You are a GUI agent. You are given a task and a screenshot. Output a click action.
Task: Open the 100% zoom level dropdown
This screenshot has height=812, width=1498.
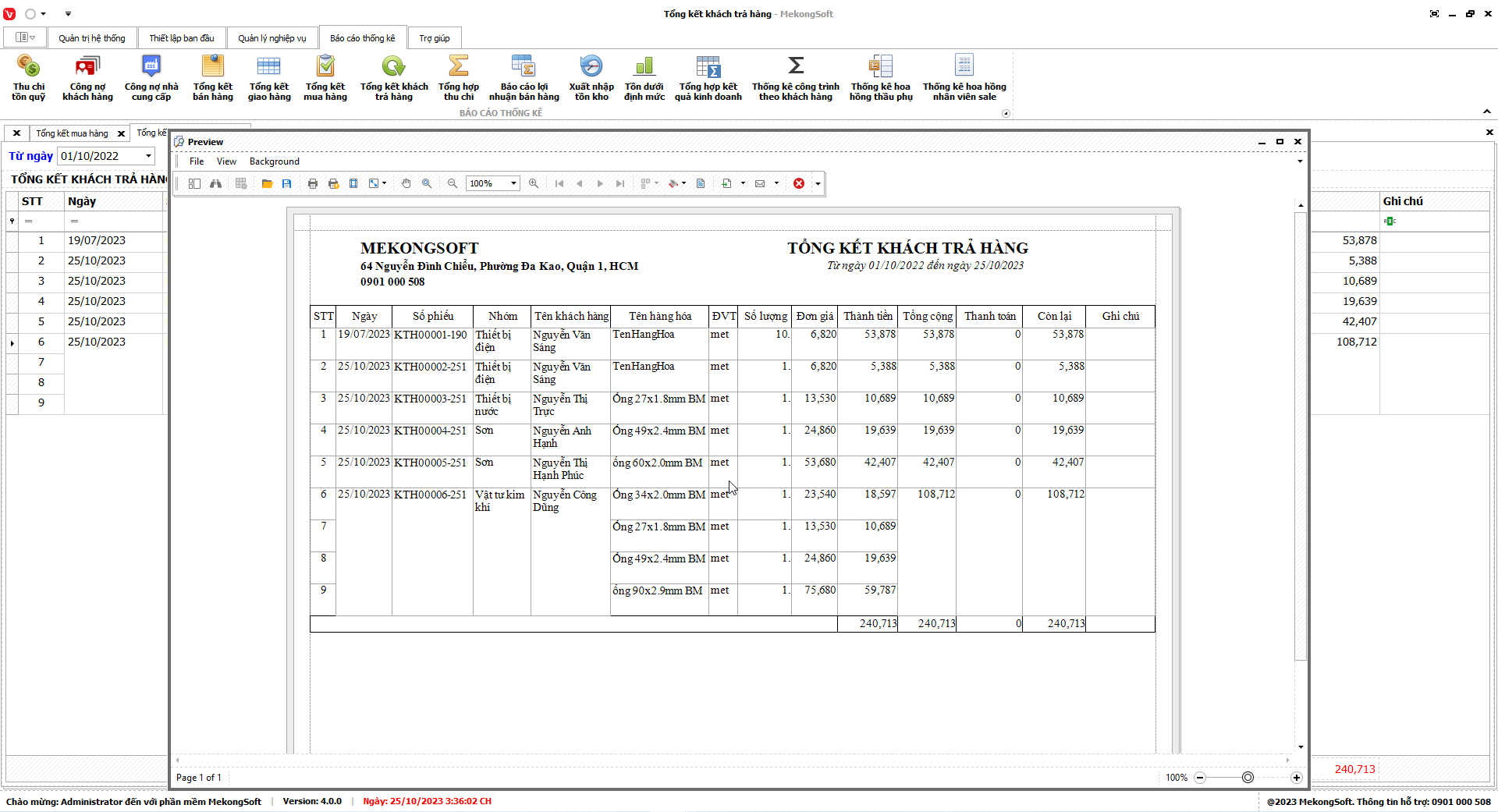[x=513, y=183]
